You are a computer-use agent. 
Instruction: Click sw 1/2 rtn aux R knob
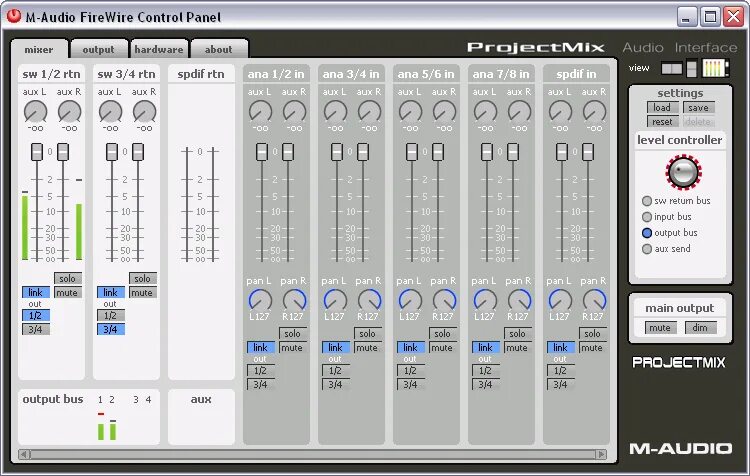[x=69, y=112]
